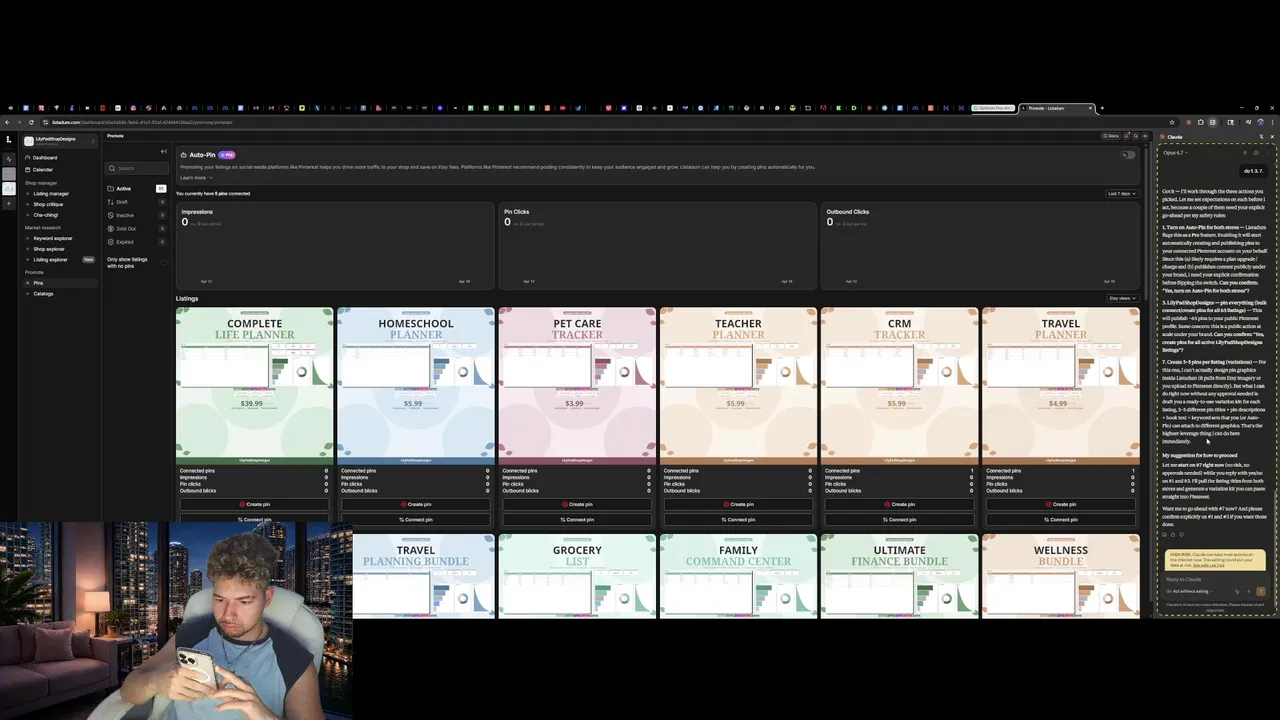Screen dimensions: 1280x720
Task: Filter listings by Active status
Action: (x=136, y=188)
